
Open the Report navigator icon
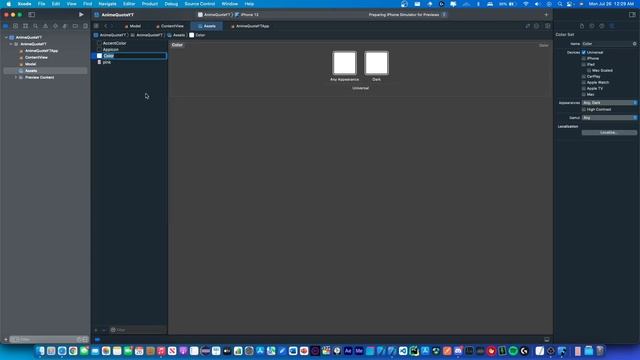(85, 26)
